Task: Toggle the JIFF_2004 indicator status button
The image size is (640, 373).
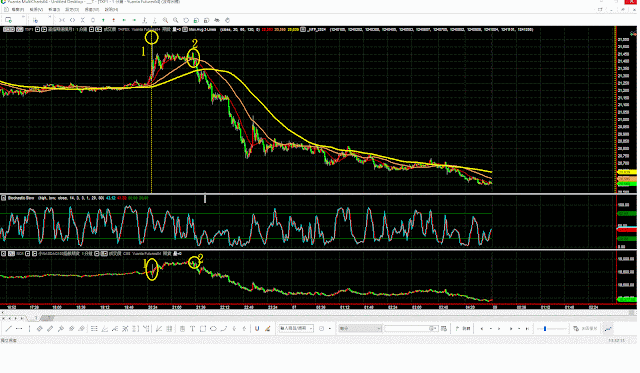Action: coord(304,29)
